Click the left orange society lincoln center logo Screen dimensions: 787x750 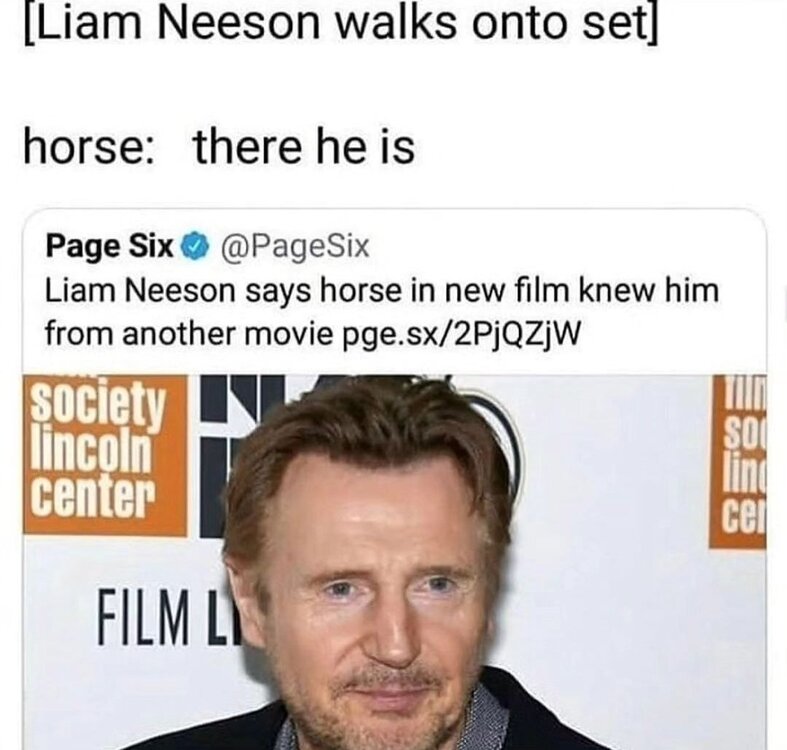pyautogui.click(x=104, y=455)
